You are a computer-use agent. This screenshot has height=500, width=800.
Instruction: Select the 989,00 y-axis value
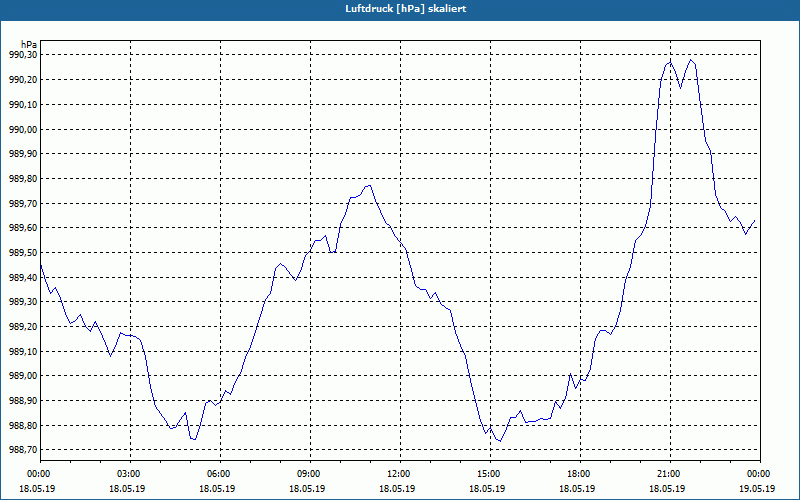click(23, 376)
